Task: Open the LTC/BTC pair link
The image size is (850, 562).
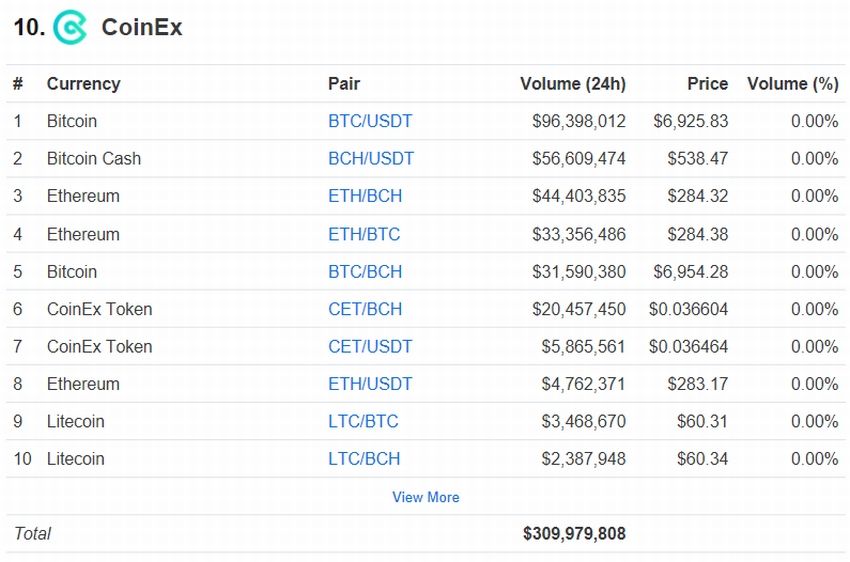Action: (x=363, y=421)
